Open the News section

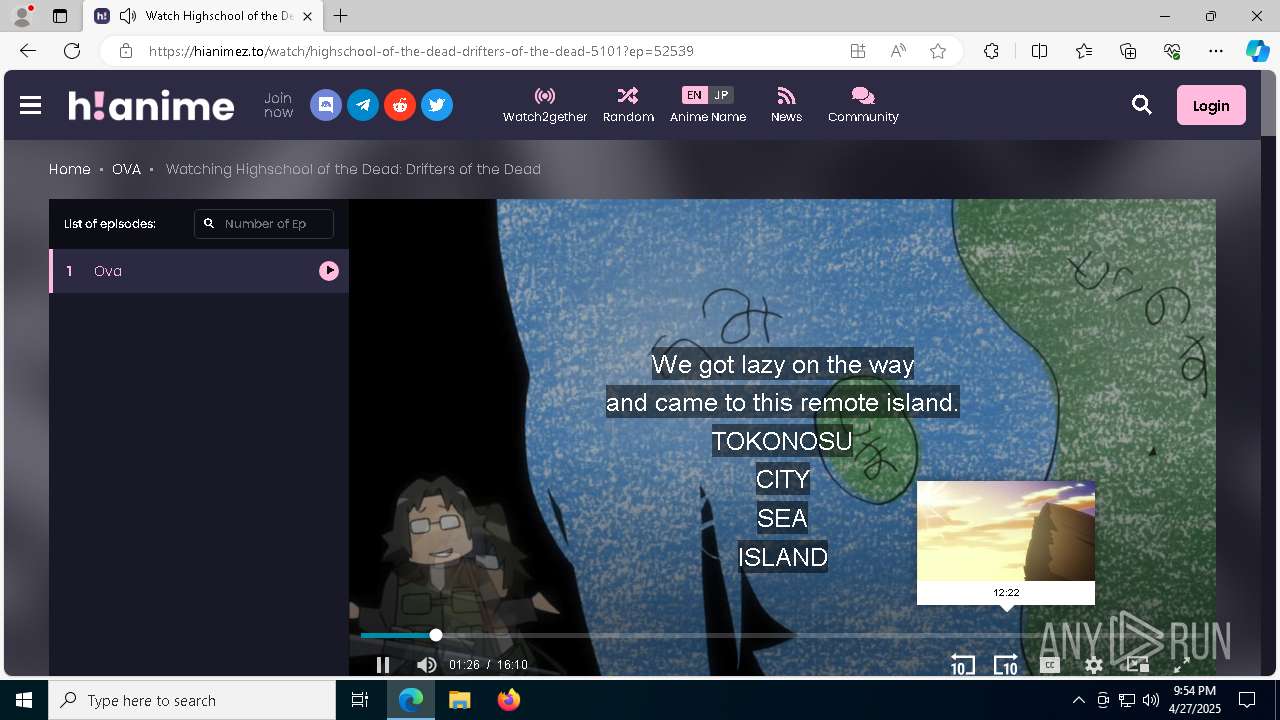click(786, 105)
